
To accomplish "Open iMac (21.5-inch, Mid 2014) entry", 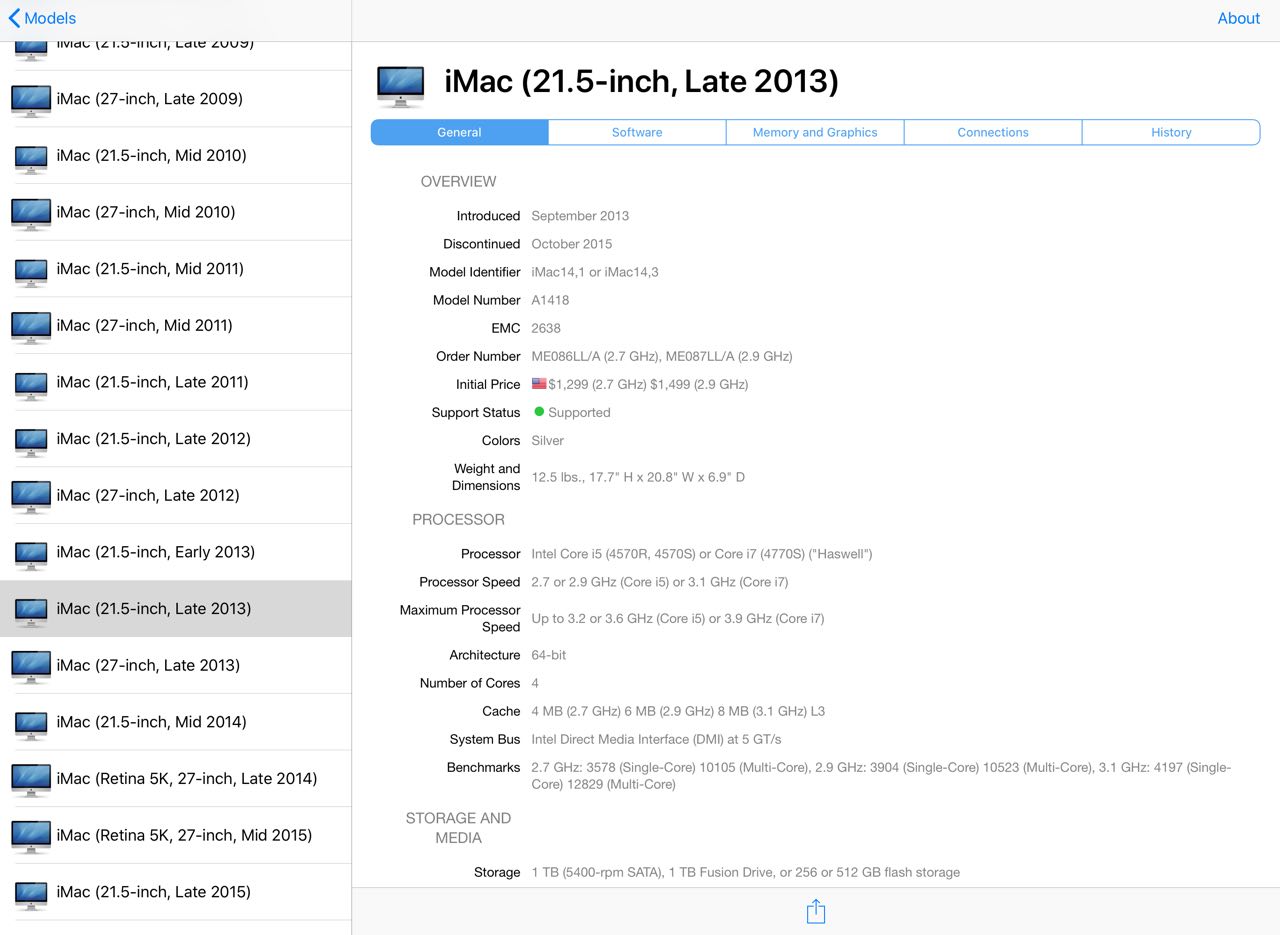I will (x=176, y=722).
